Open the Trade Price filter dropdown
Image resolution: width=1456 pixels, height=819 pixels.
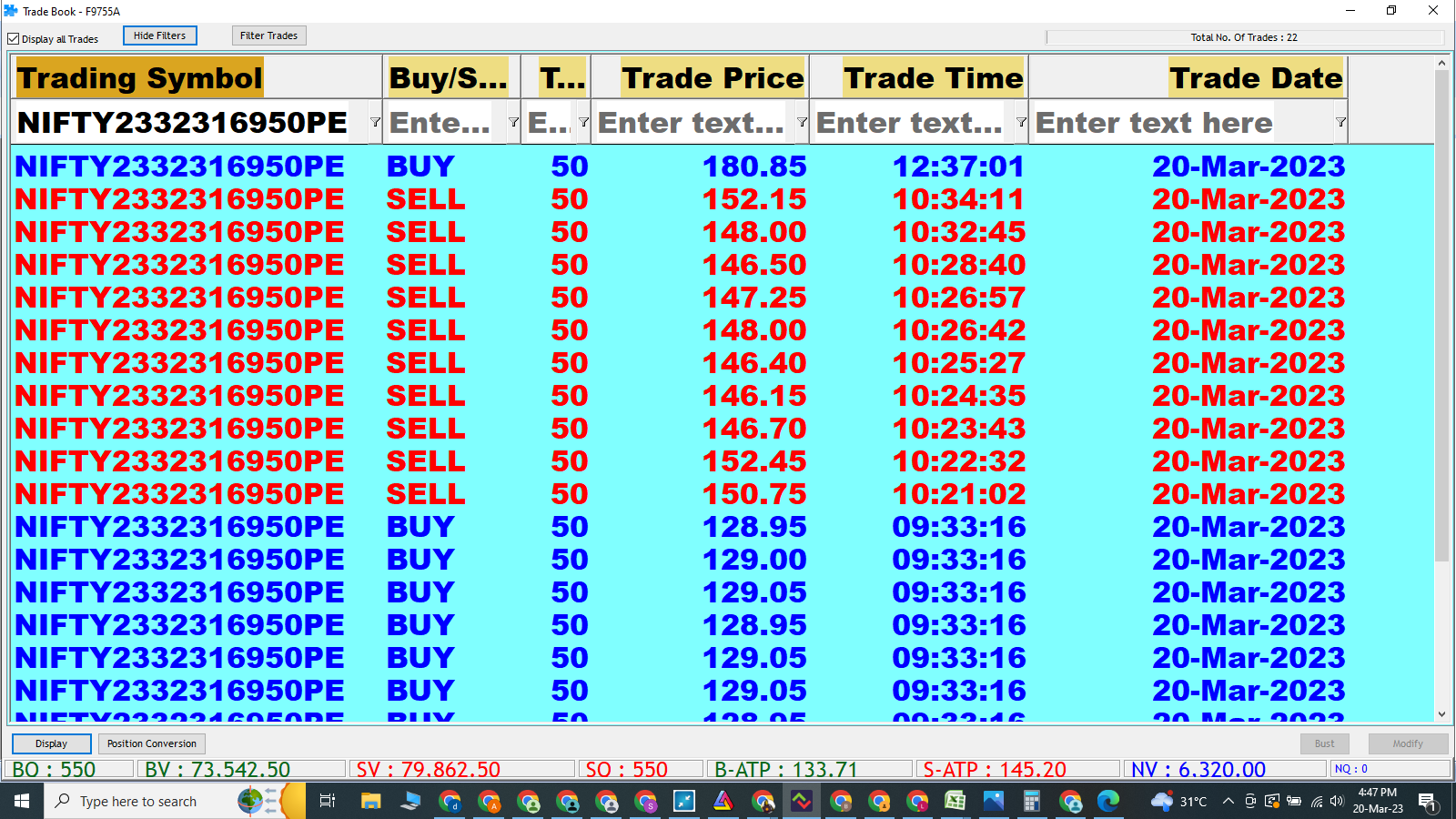point(802,123)
